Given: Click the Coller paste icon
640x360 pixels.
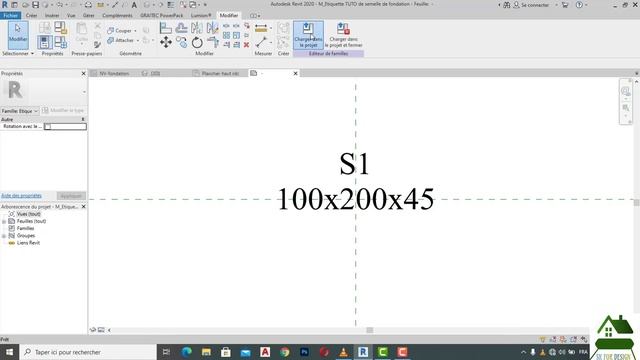Looking at the screenshot, I should [82, 32].
